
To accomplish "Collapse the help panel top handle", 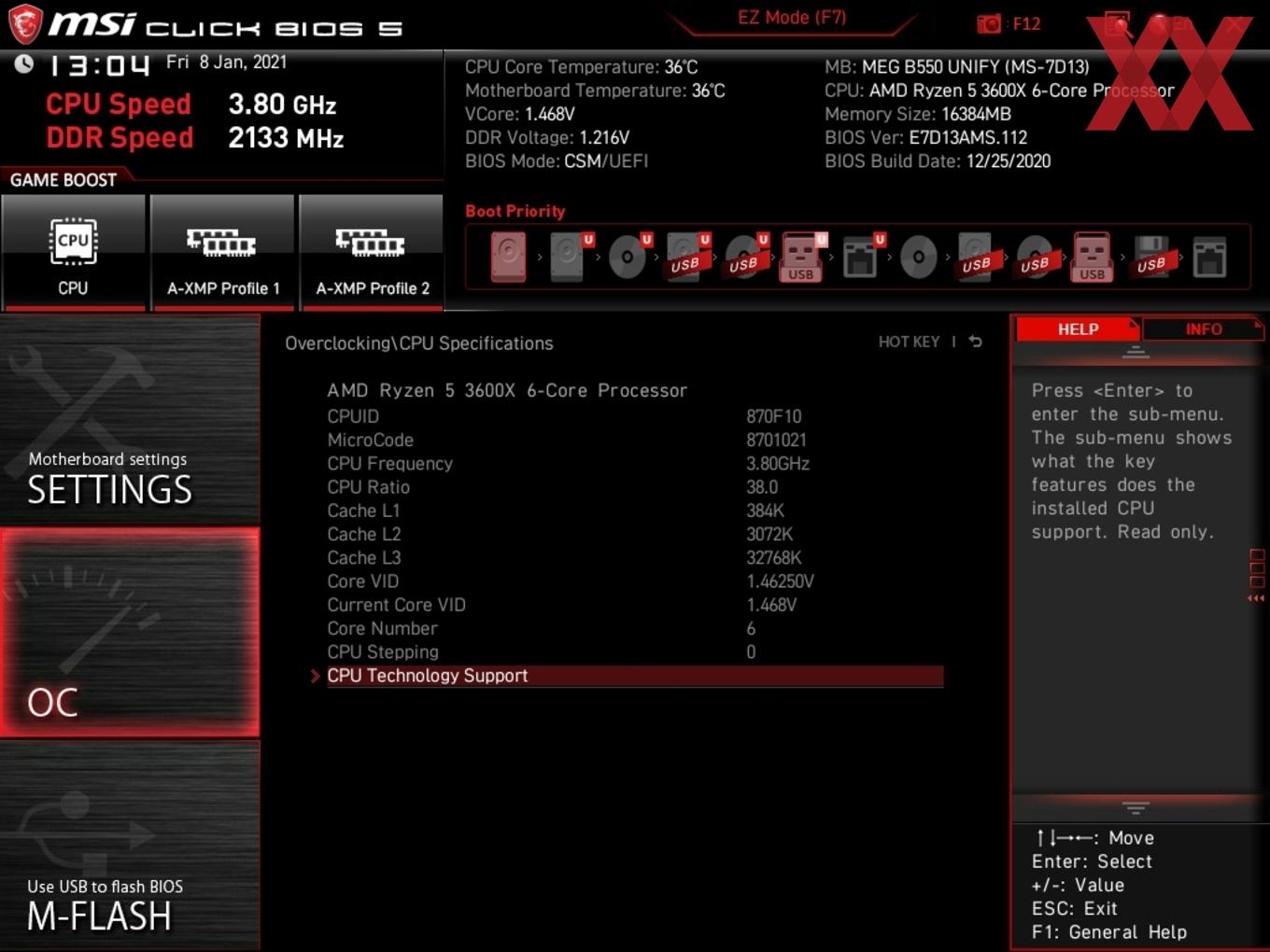I will click(x=1136, y=352).
